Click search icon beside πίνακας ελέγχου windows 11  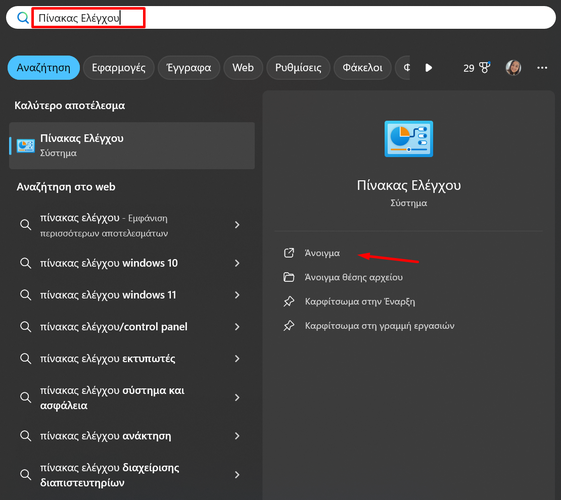(25, 295)
